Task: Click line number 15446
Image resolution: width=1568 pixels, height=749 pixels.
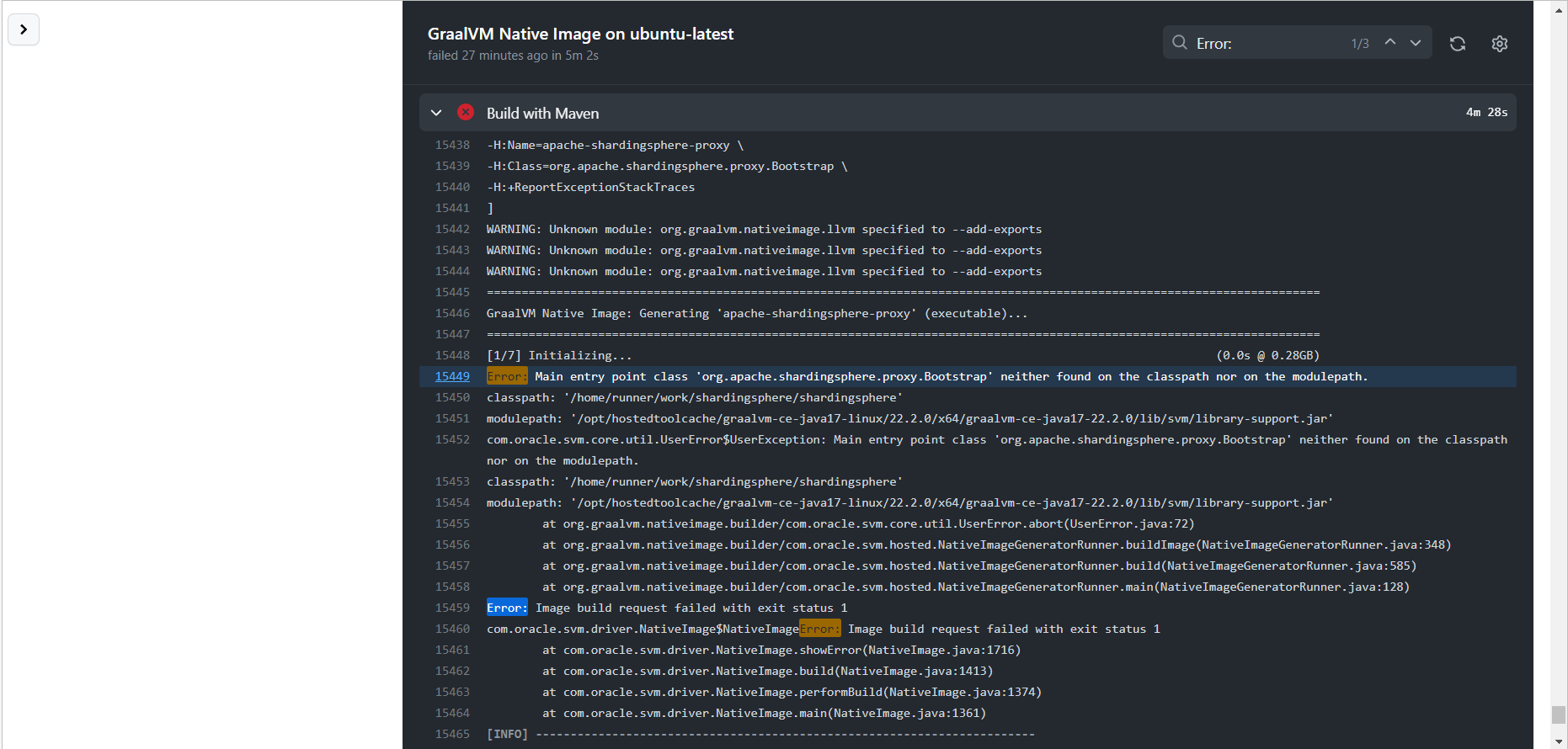Action: click(x=452, y=313)
